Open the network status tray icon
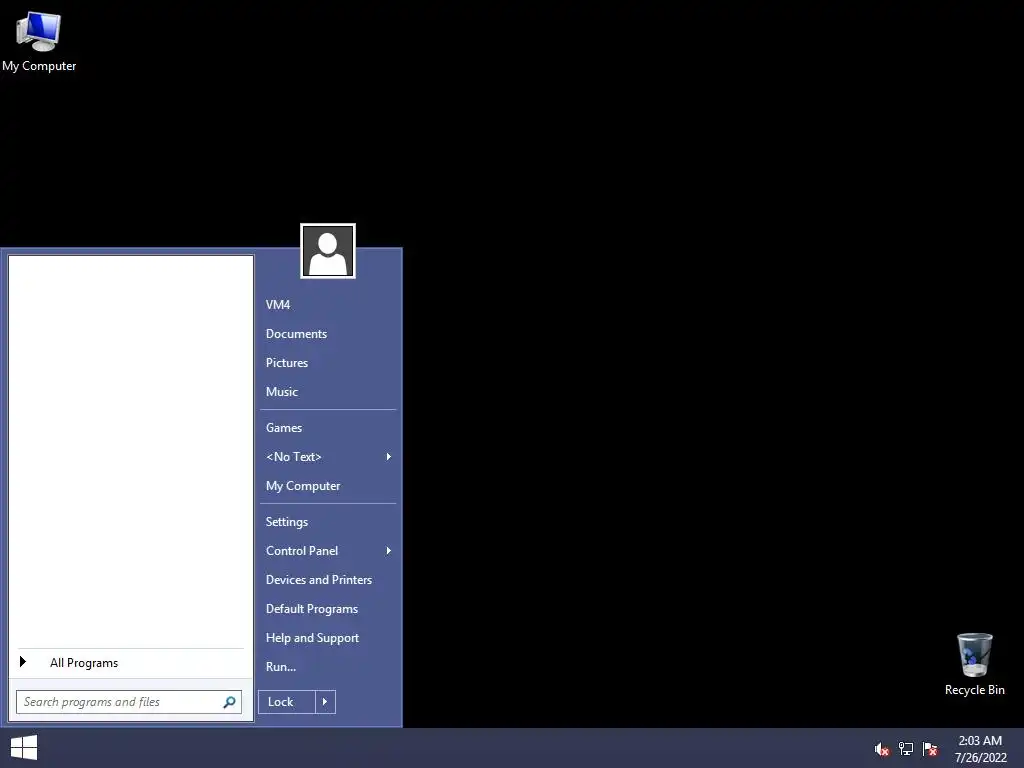The image size is (1024, 768). (x=906, y=749)
